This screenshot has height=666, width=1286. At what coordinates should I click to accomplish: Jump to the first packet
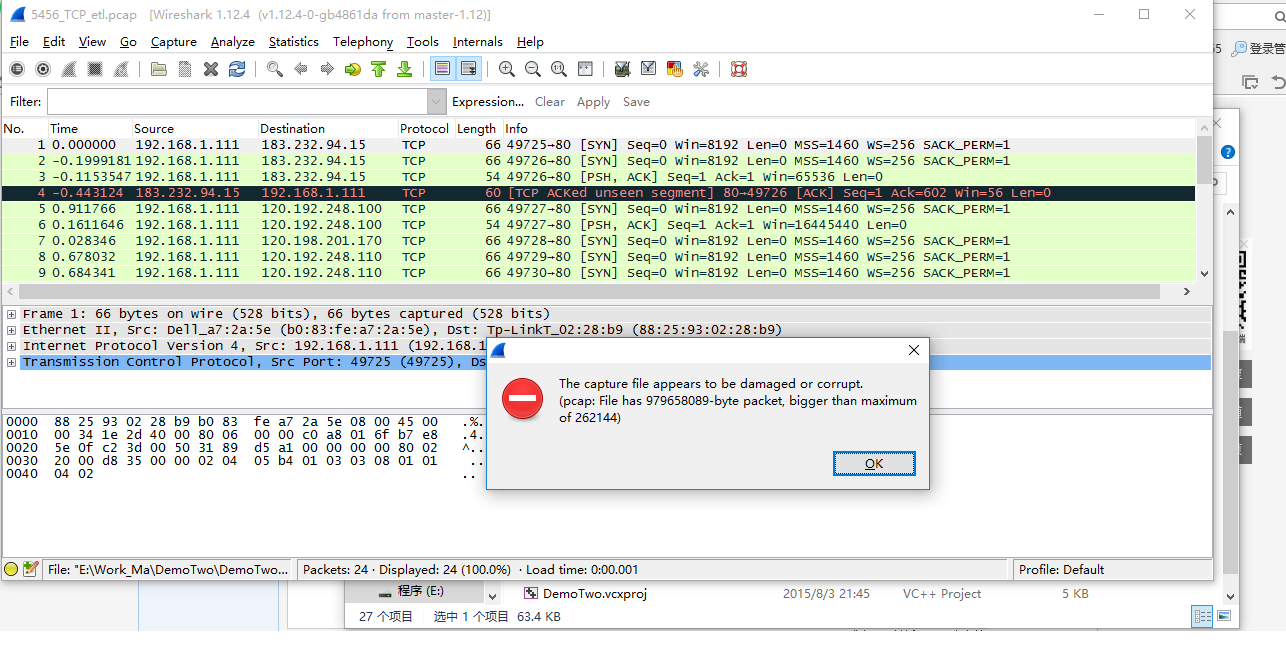[379, 69]
